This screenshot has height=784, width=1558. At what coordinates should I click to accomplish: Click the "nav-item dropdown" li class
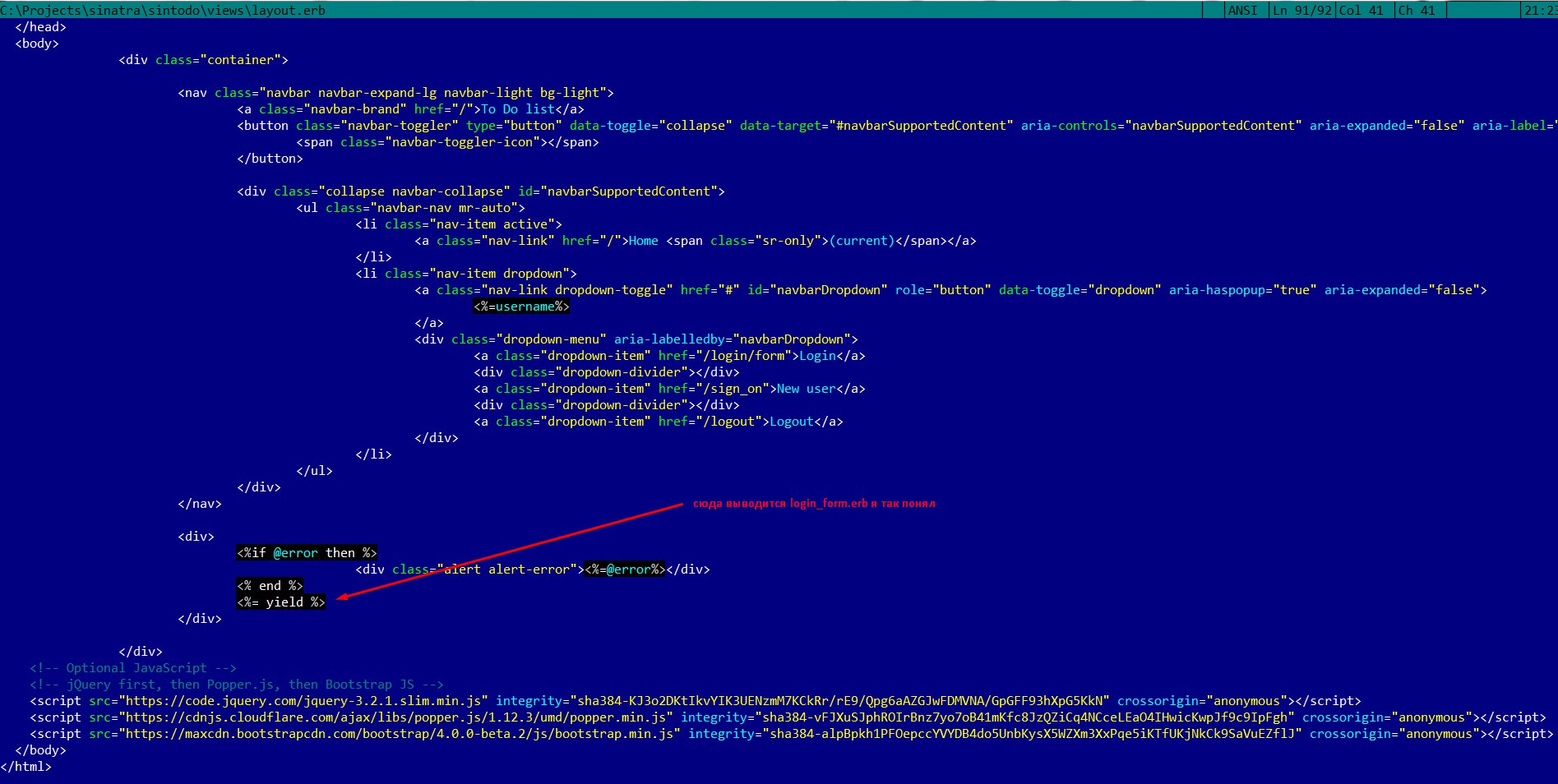pyautogui.click(x=499, y=274)
